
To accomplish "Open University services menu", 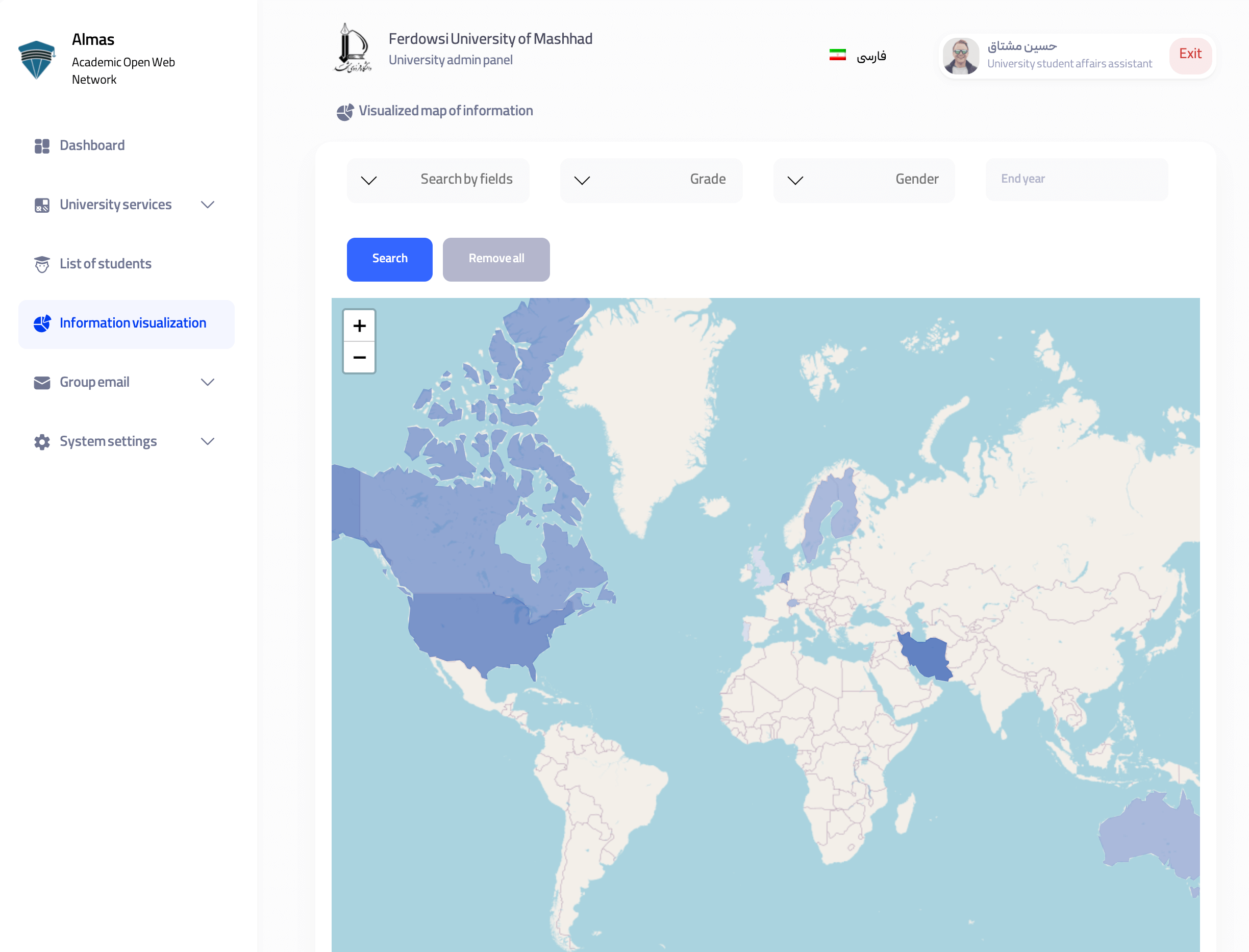I will [x=127, y=205].
